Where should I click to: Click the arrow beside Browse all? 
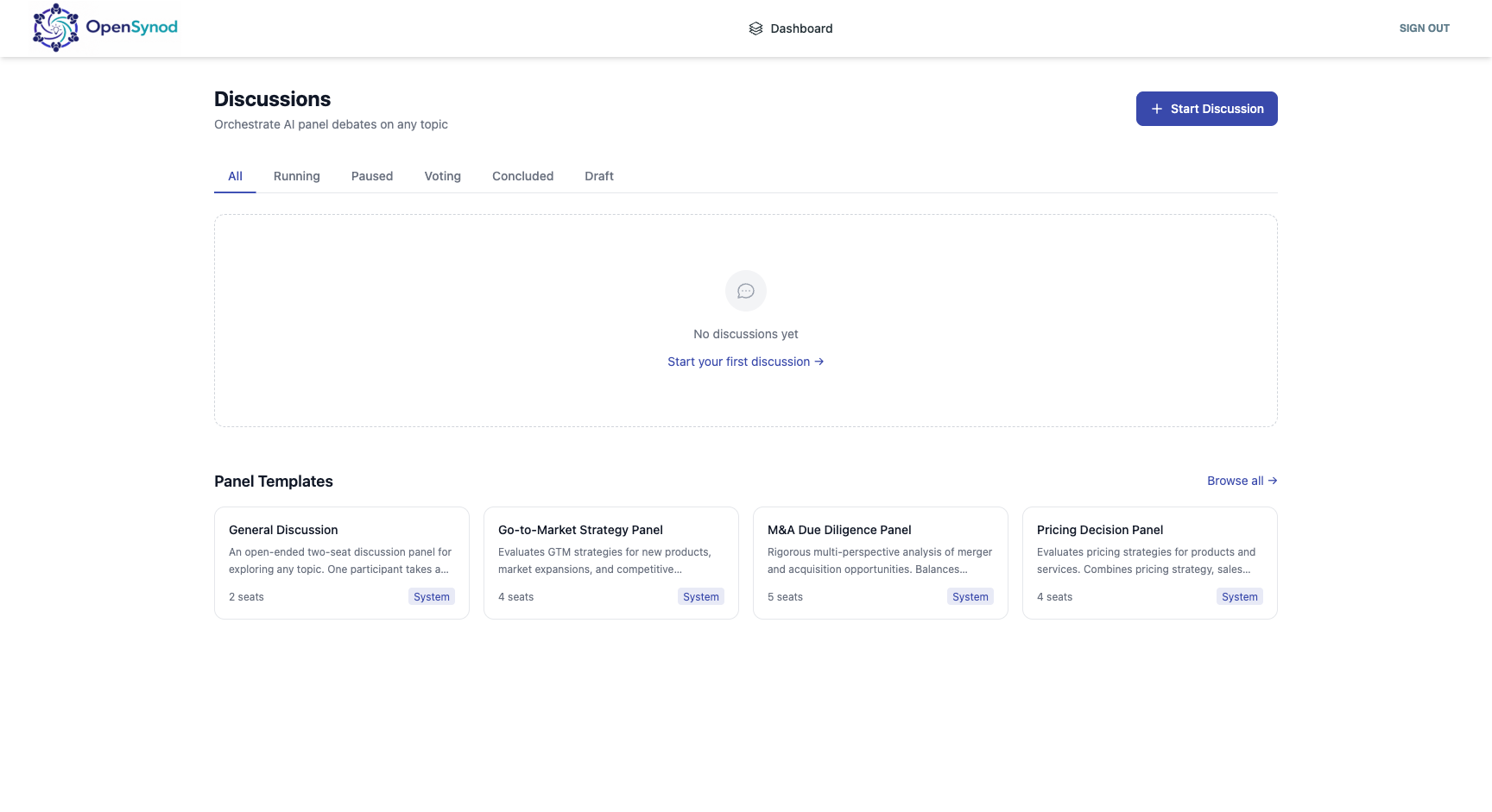tap(1273, 481)
